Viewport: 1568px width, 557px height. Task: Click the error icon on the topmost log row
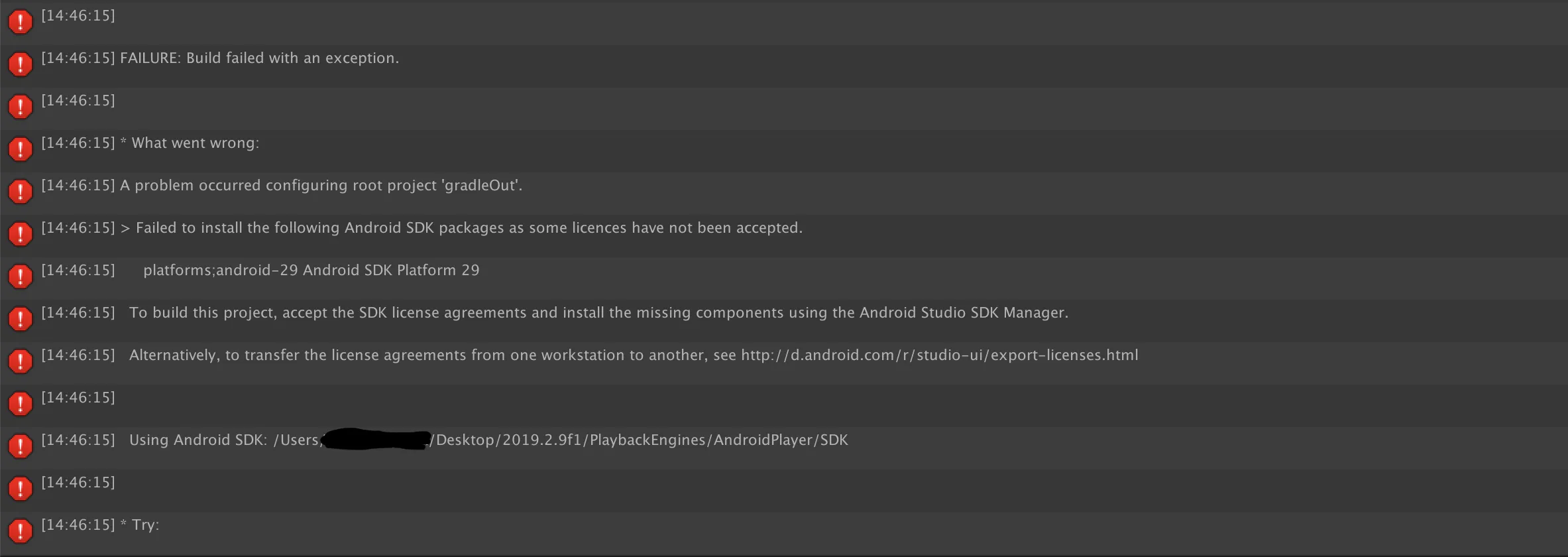[21, 22]
